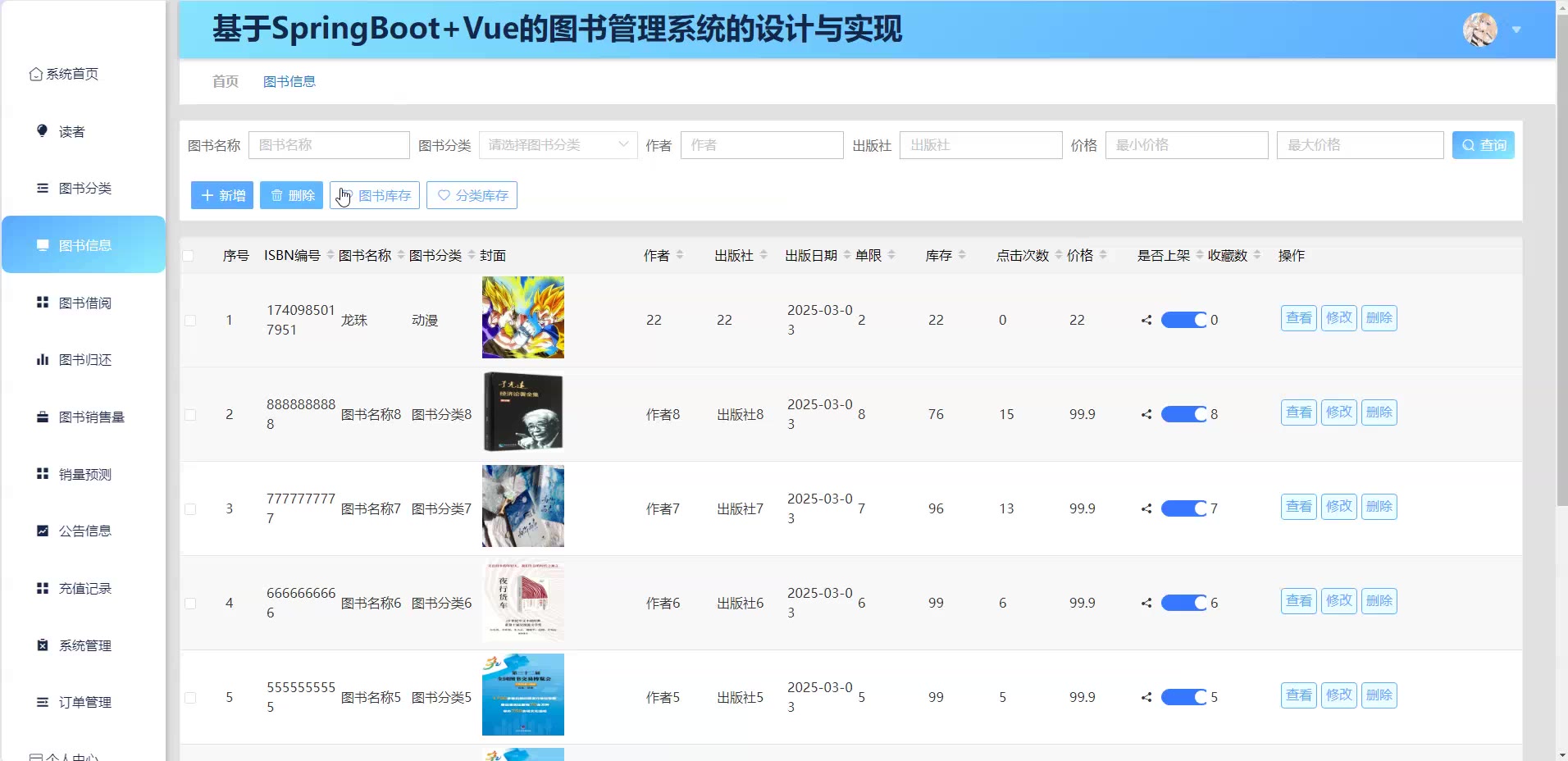Image resolution: width=1568 pixels, height=761 pixels.
Task: Toggle the 是否上架 switch for 图书名称8
Action: tap(1184, 414)
